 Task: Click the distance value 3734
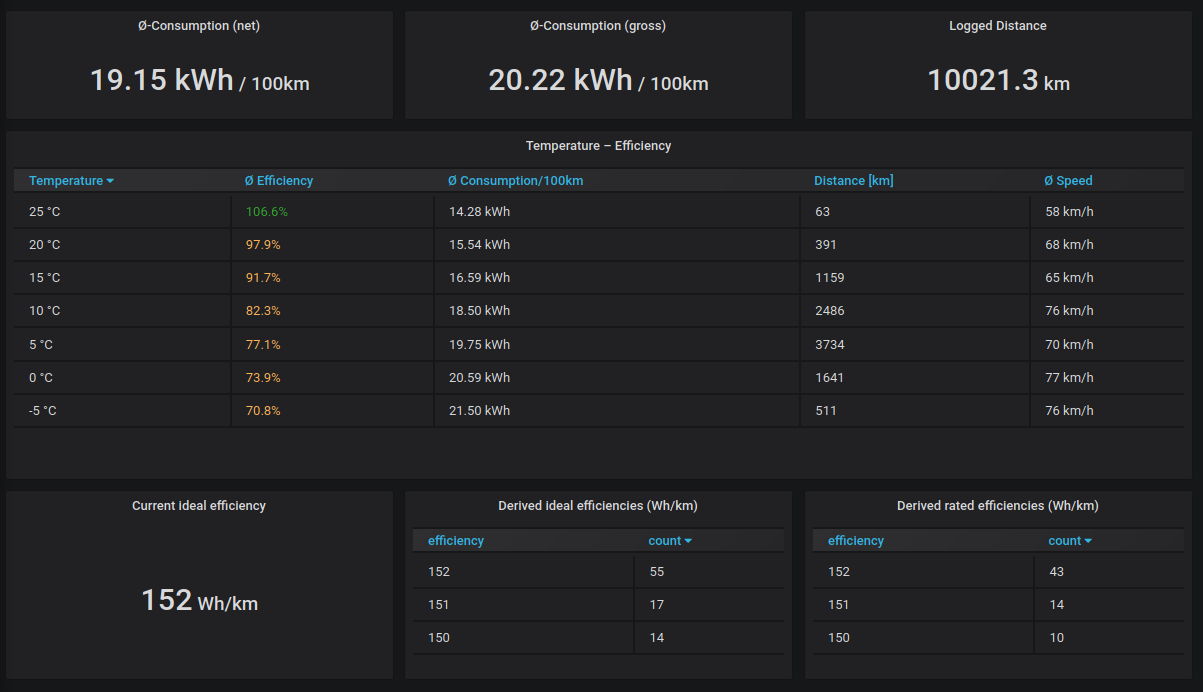click(x=829, y=344)
